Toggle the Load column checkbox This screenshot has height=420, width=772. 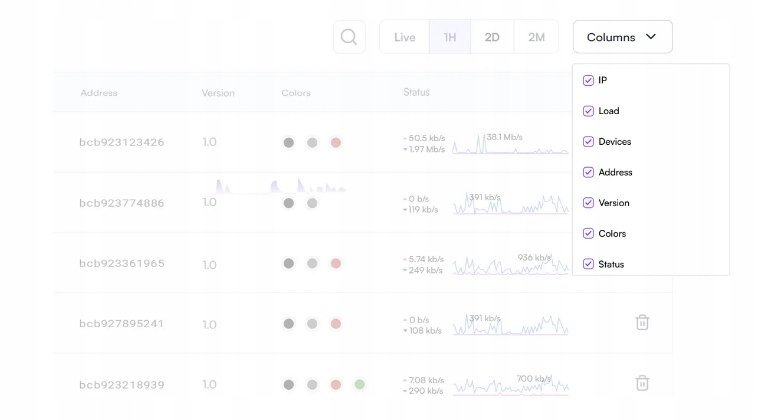588,111
